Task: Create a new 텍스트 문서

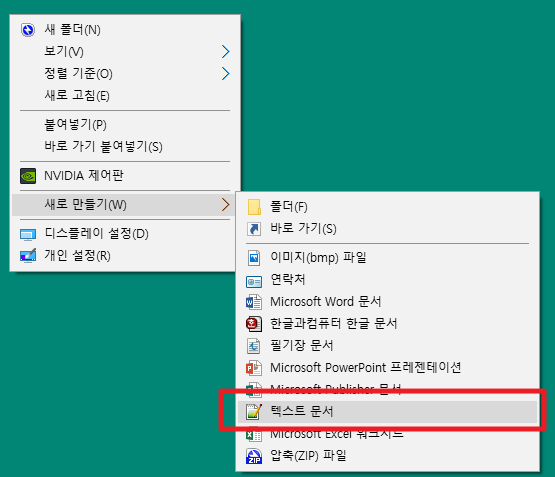Action: tap(388, 412)
